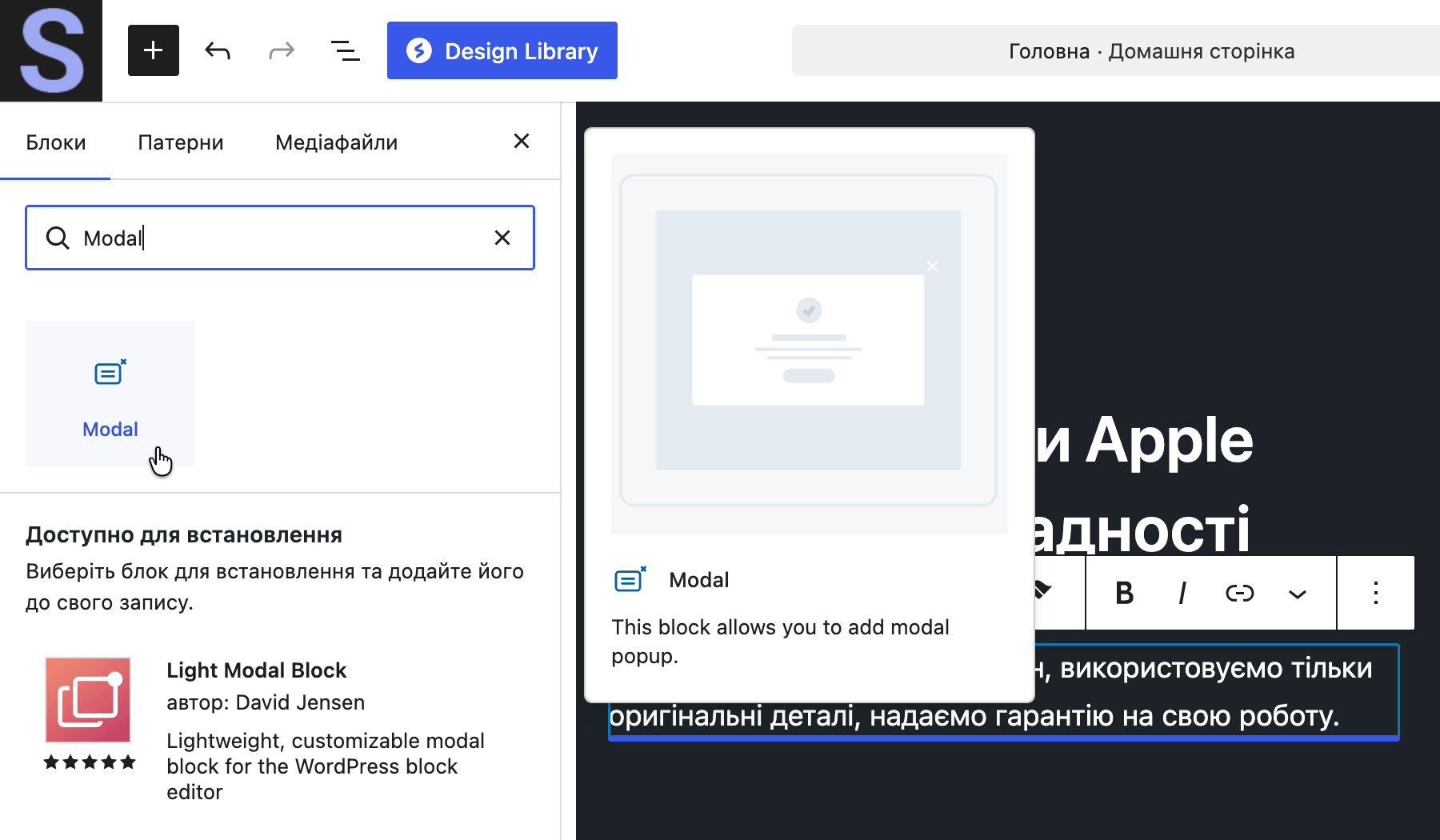The height and width of the screenshot is (840, 1440).
Task: Switch to the Блоки tab
Action: click(x=55, y=142)
